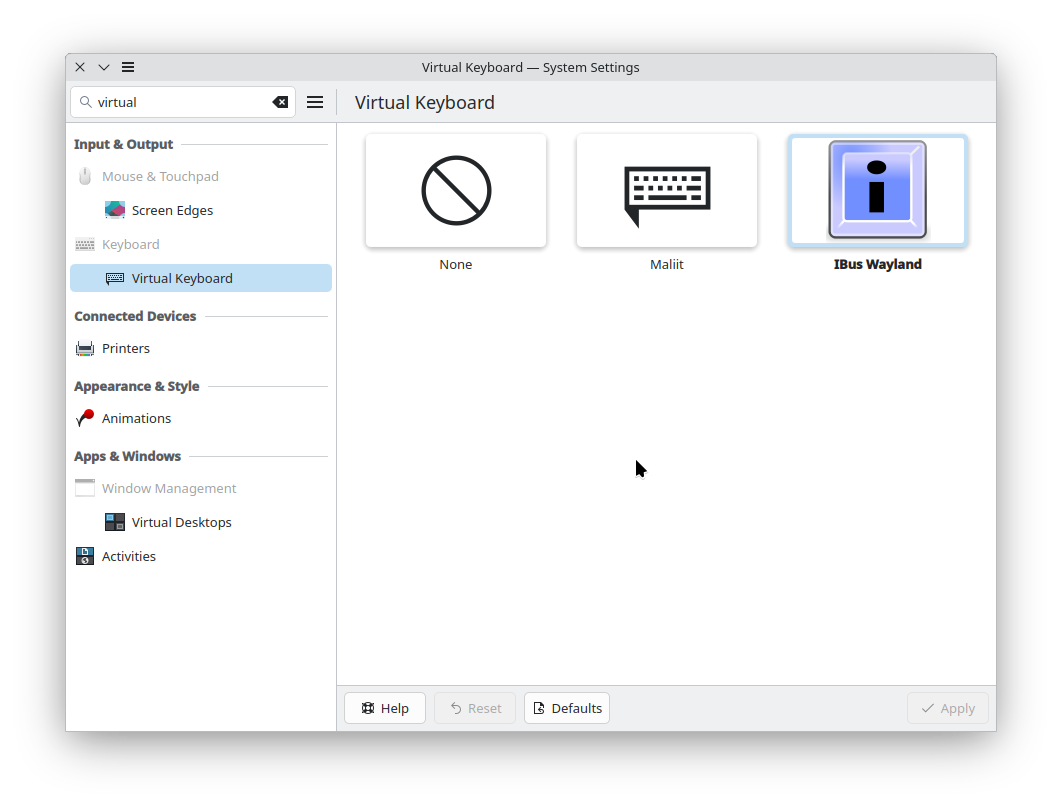Expand the window shade chevron in titlebar
The height and width of the screenshot is (809, 1062).
104,67
